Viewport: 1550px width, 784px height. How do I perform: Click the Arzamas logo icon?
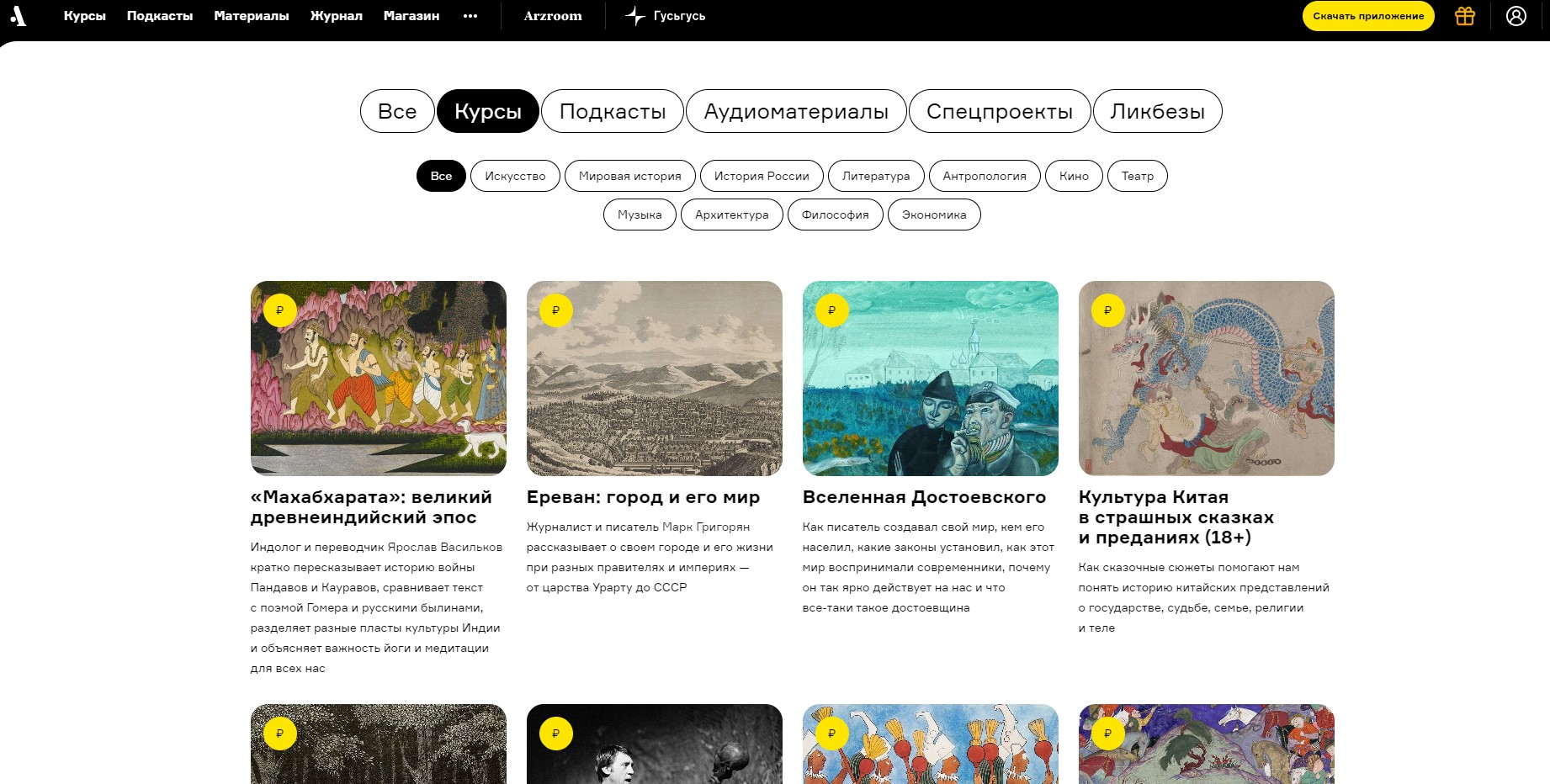click(x=18, y=15)
